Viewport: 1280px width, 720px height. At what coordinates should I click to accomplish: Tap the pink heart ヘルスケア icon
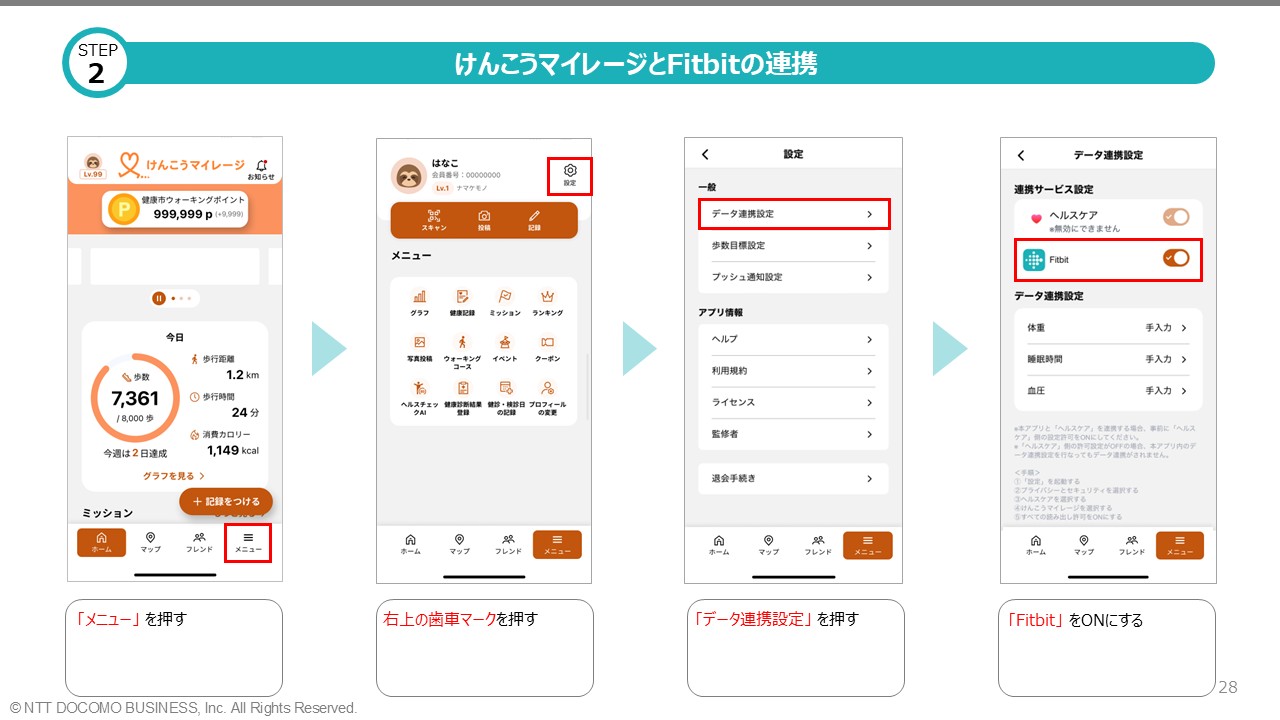pyautogui.click(x=1036, y=218)
